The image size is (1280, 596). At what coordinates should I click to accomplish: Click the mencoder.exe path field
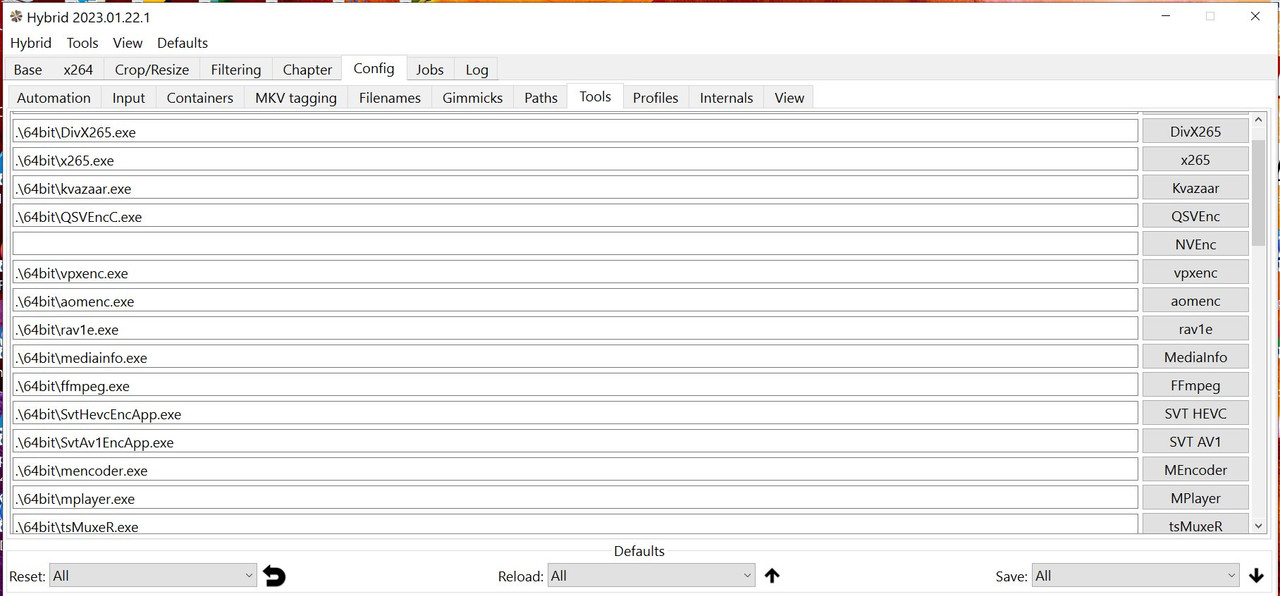point(575,470)
